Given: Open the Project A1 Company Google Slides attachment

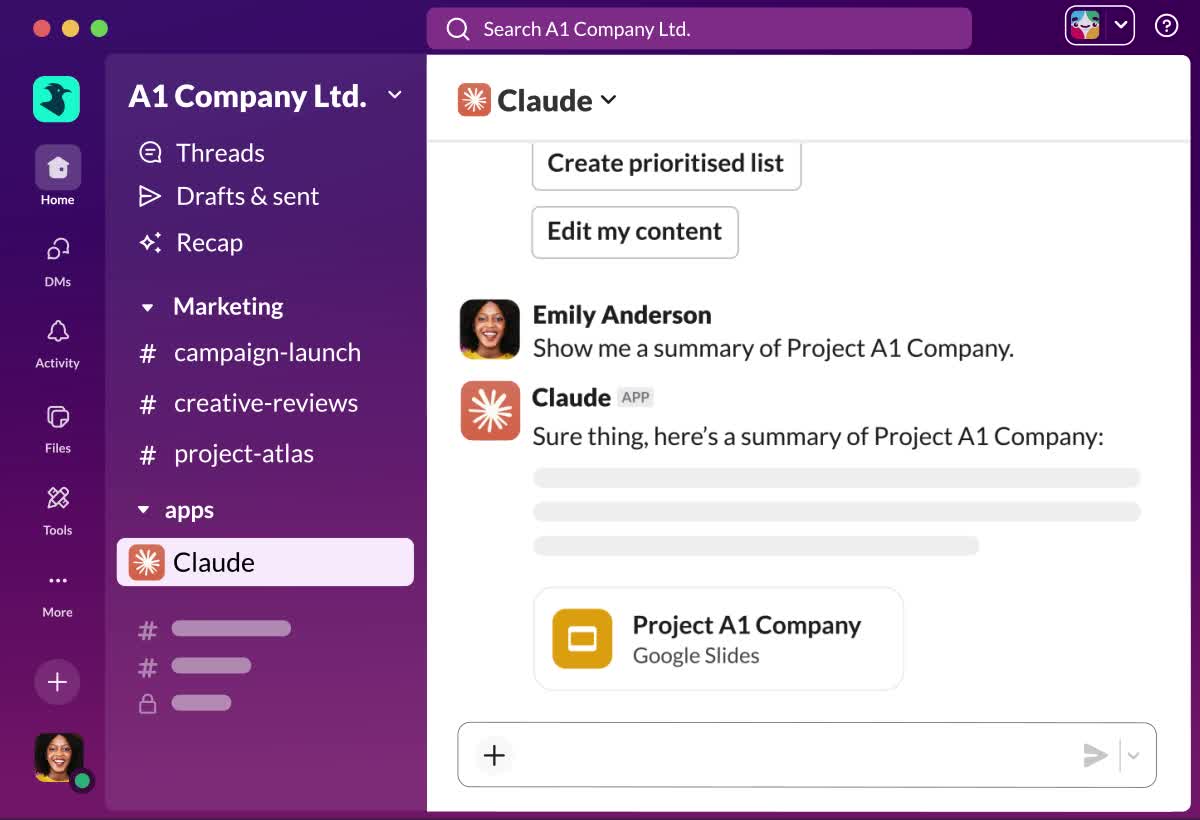Looking at the screenshot, I should [718, 639].
